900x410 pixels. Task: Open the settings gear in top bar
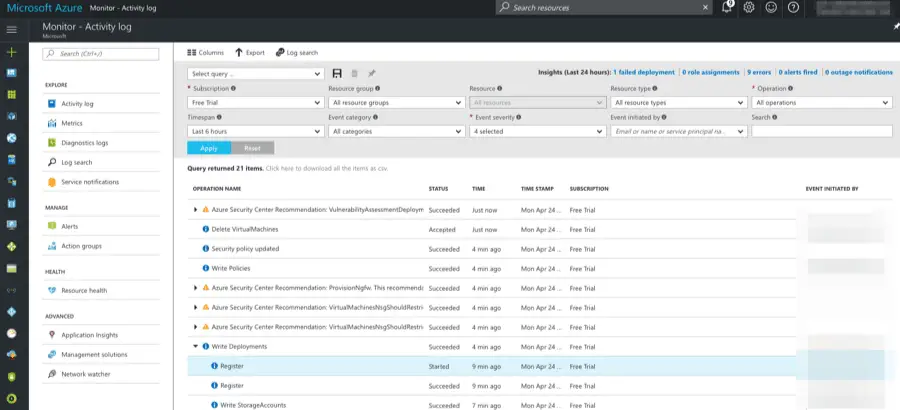(749, 7)
